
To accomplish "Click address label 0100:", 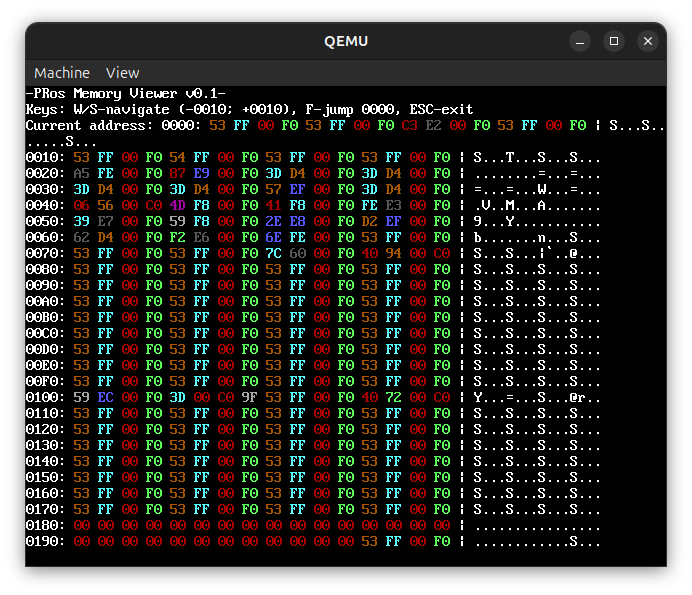I will [45, 397].
